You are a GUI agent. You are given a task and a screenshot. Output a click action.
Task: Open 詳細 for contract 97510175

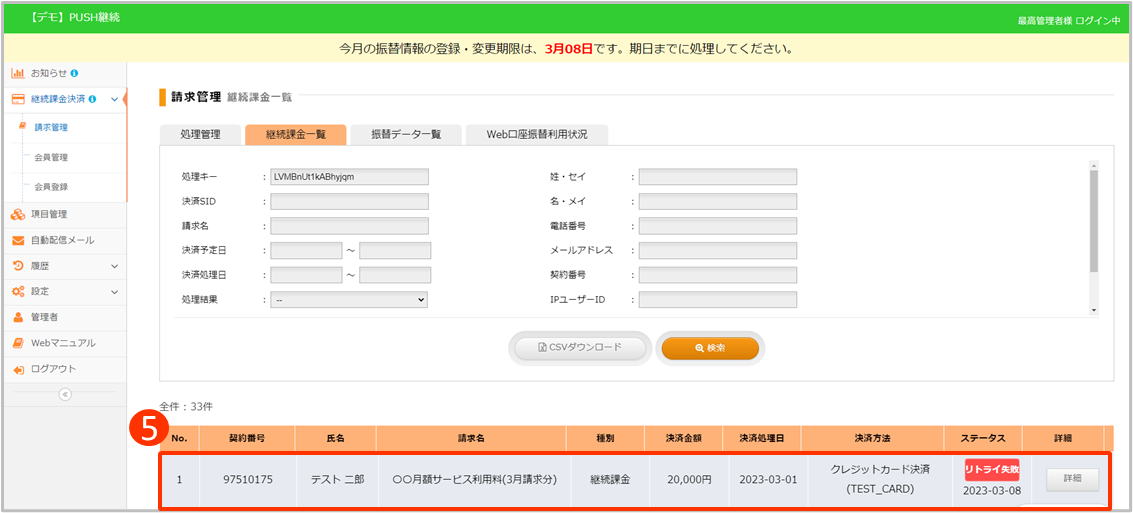coord(1072,480)
